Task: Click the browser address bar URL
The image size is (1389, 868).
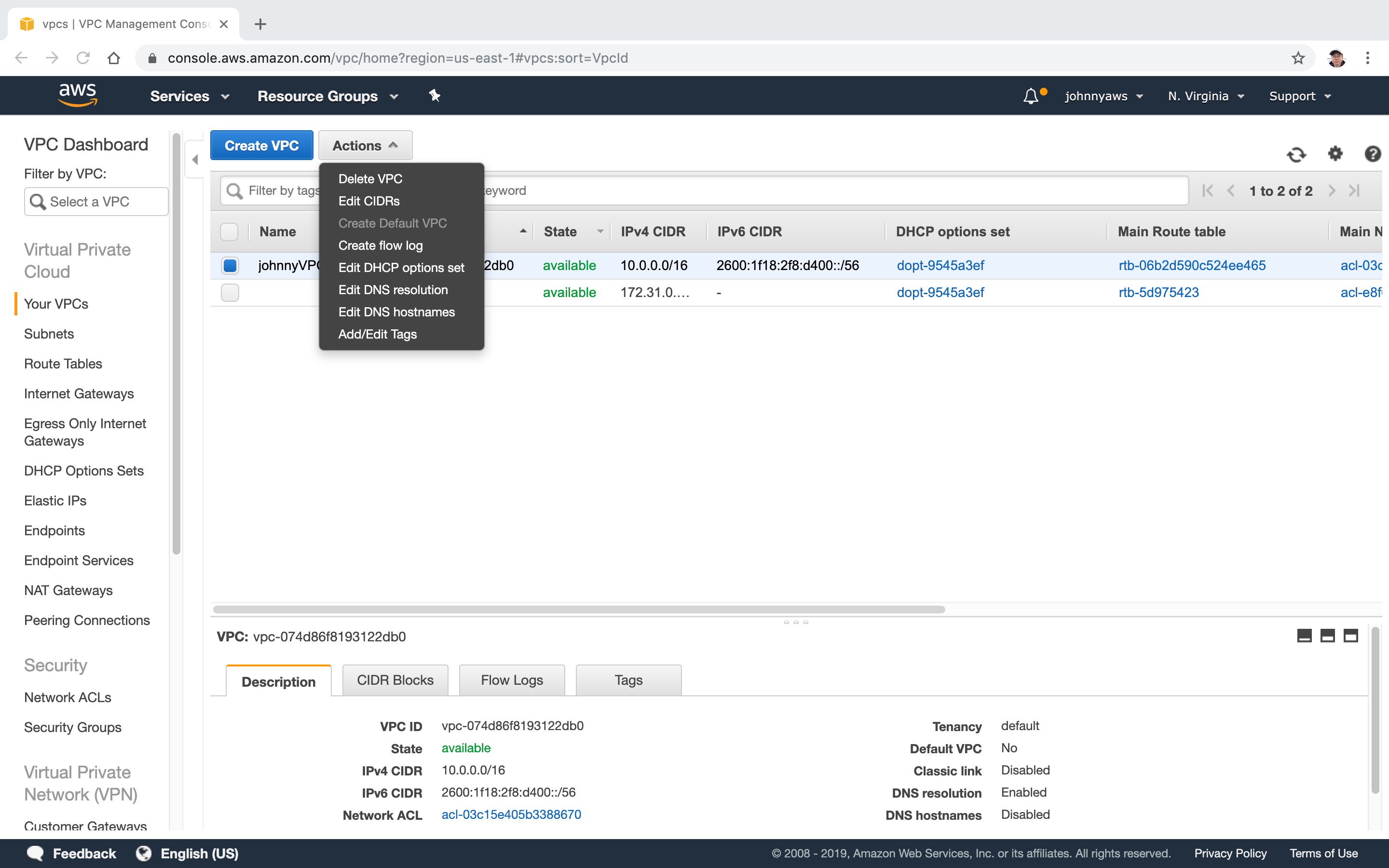Action: (398, 58)
